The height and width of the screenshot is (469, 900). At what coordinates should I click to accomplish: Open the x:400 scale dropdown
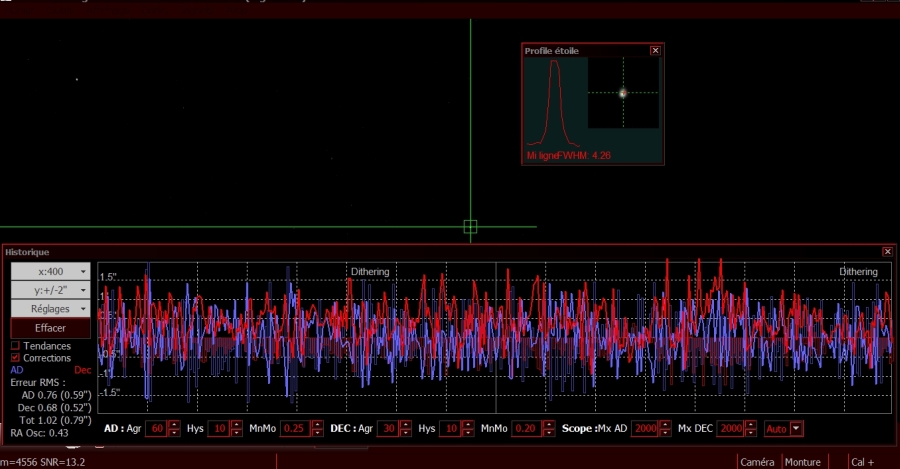tap(51, 271)
